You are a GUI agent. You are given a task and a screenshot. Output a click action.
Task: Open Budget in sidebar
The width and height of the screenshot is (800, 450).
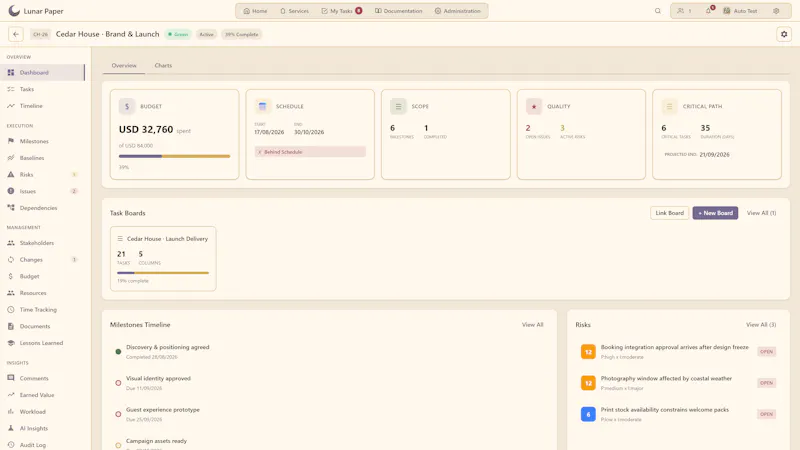pos(42,277)
